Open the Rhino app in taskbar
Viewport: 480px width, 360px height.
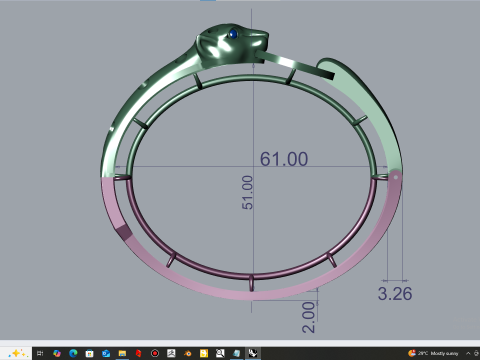click(x=253, y=353)
